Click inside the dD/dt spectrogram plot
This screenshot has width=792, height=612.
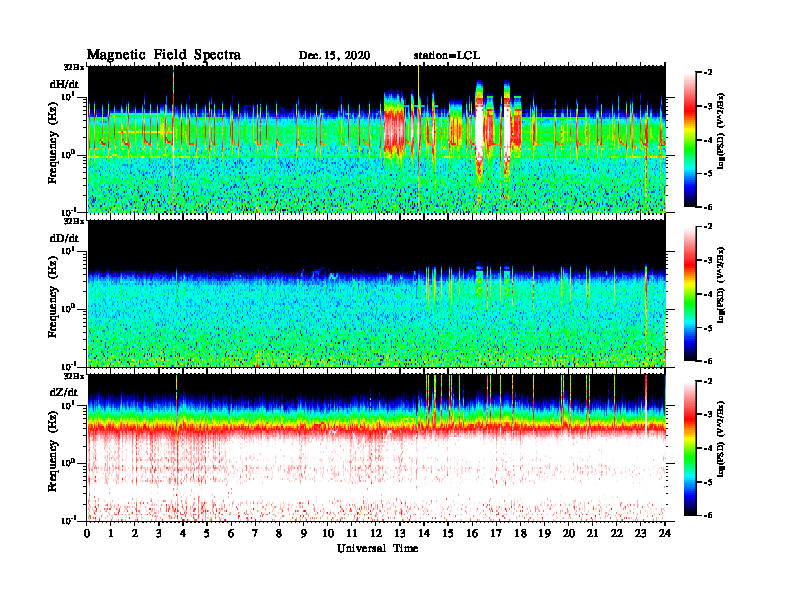377,293
